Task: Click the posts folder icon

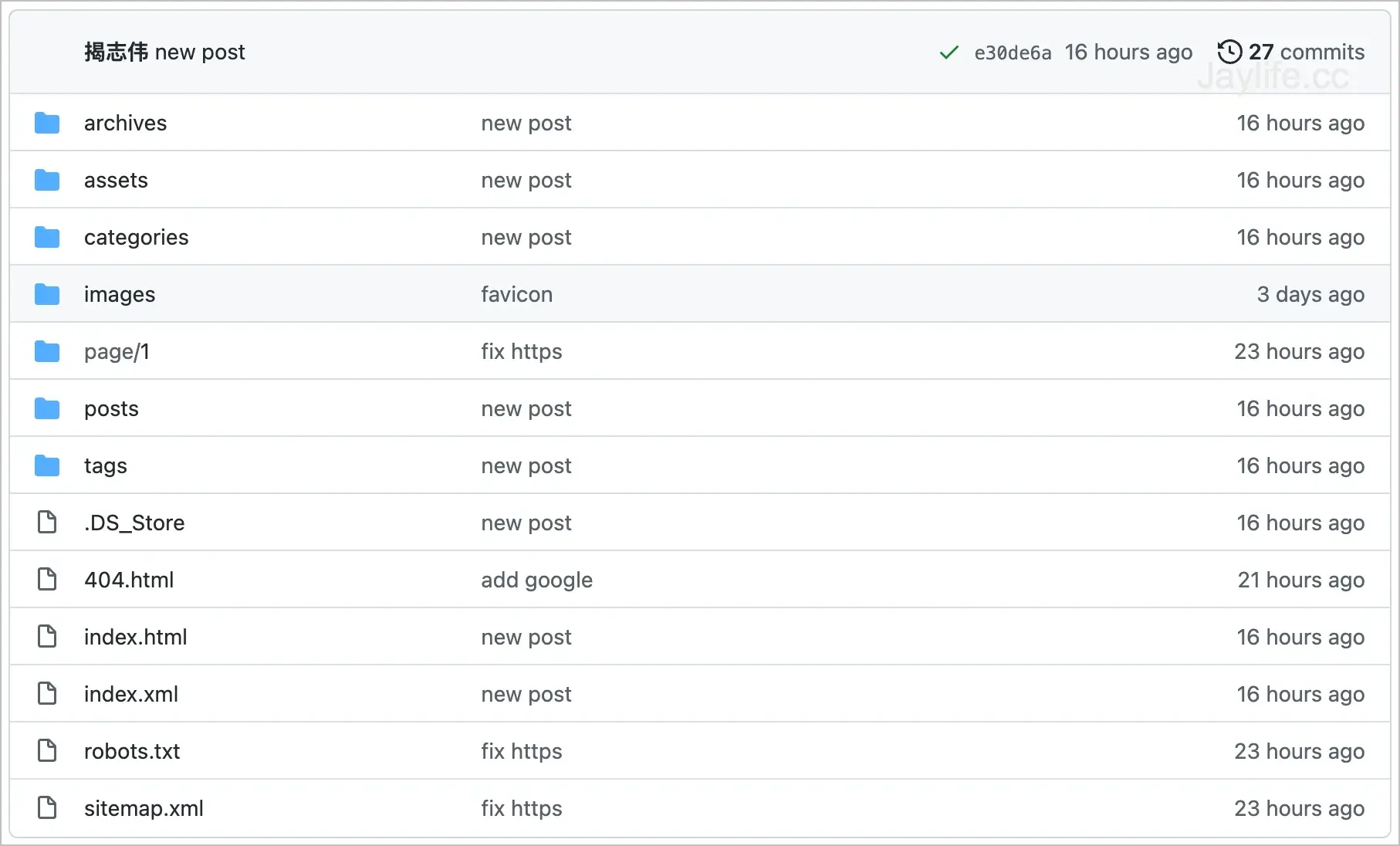Action: click(47, 408)
